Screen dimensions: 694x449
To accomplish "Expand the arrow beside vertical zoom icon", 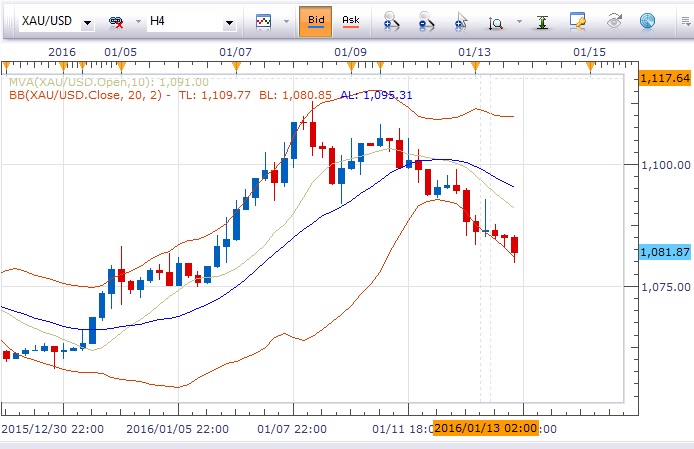I will click(x=519, y=21).
